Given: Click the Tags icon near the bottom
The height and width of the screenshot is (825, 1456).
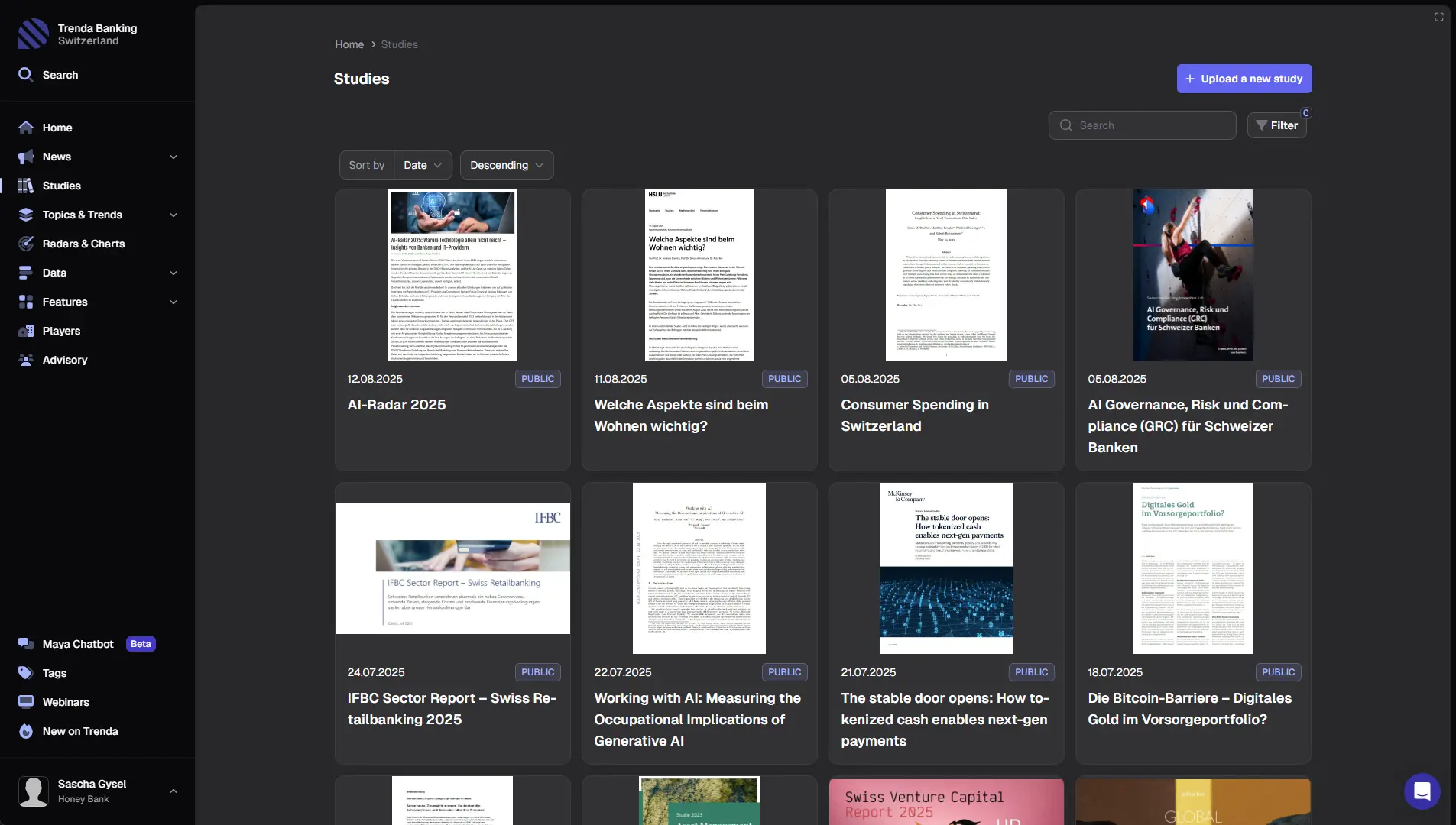Looking at the screenshot, I should 25,673.
